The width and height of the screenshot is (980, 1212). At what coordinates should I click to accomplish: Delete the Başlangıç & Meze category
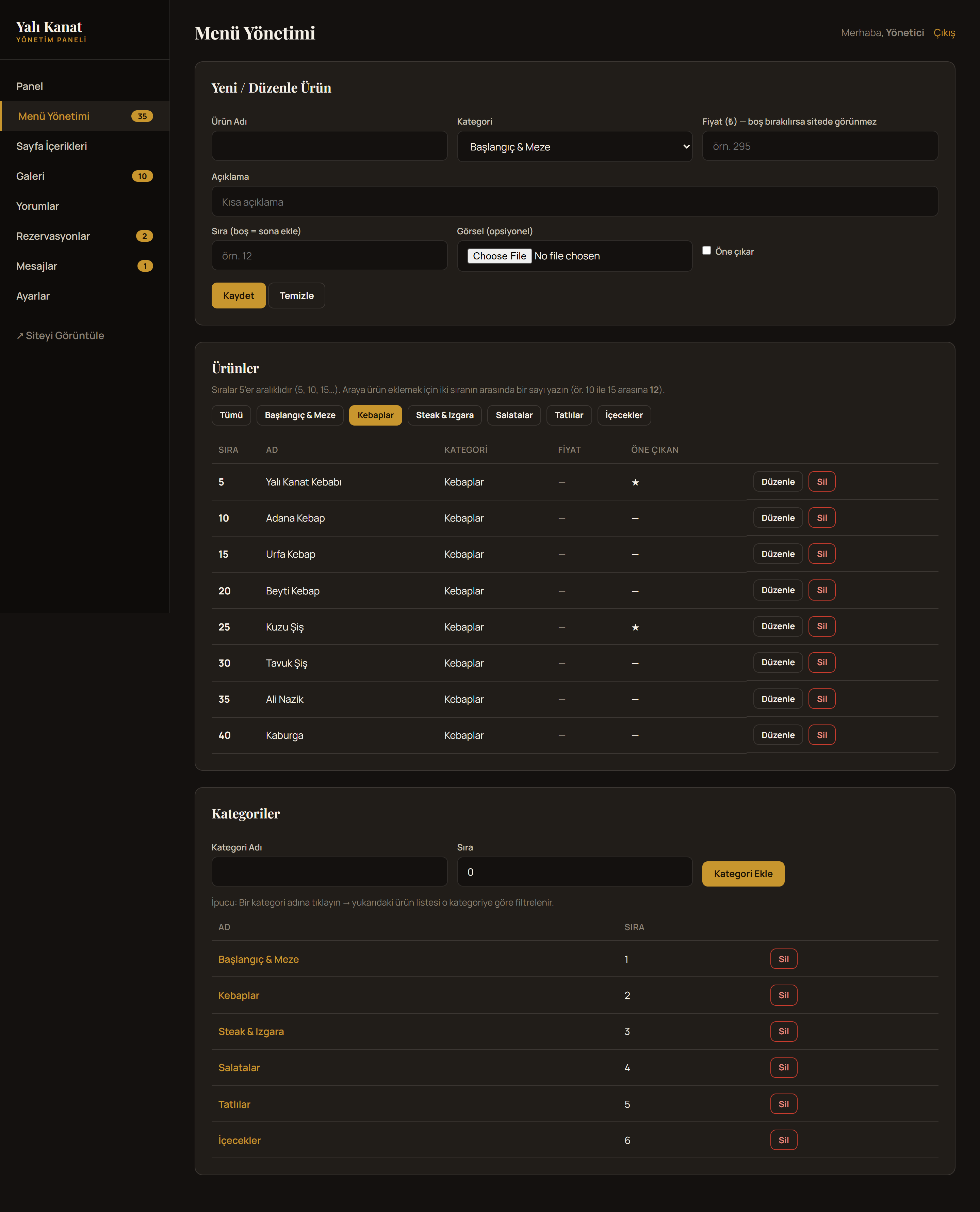tap(784, 959)
